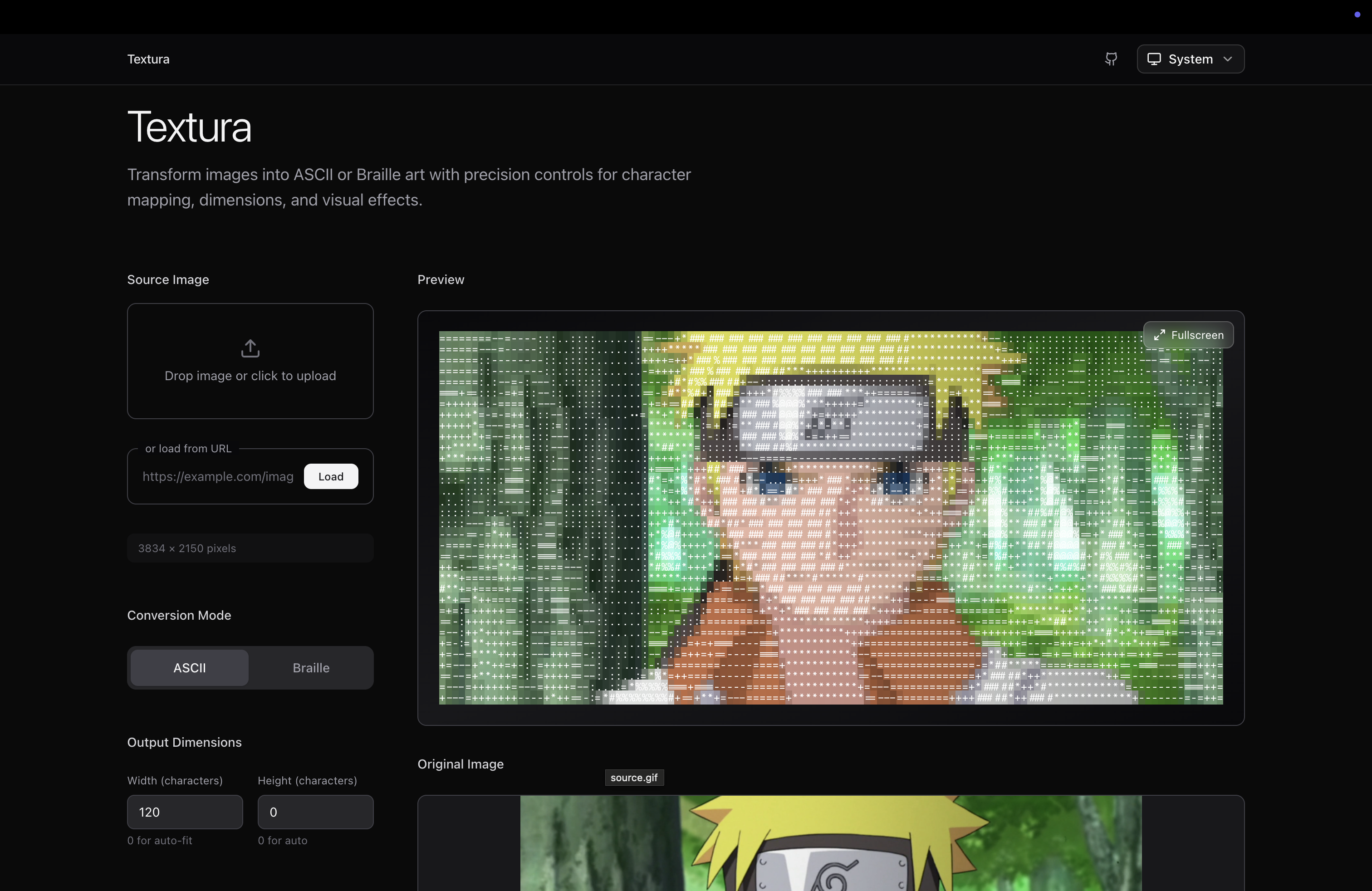Image resolution: width=1372 pixels, height=891 pixels.
Task: Click the Load button
Action: click(331, 477)
